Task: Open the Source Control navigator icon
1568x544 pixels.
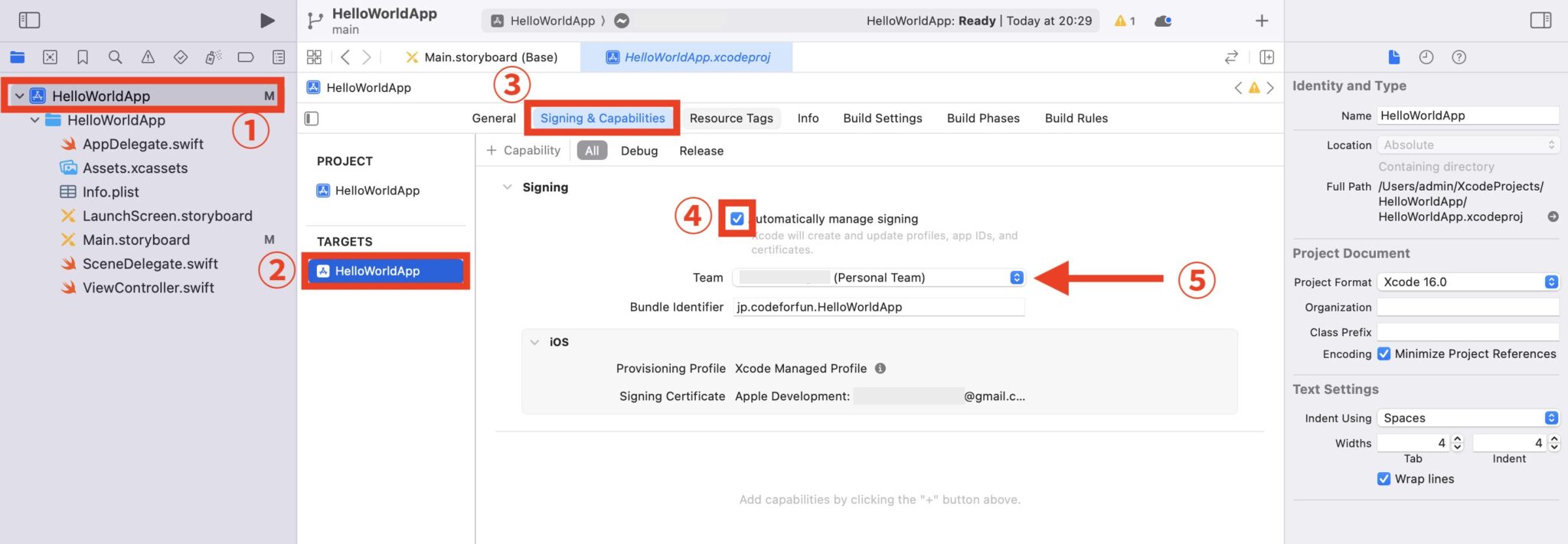Action: click(x=50, y=57)
